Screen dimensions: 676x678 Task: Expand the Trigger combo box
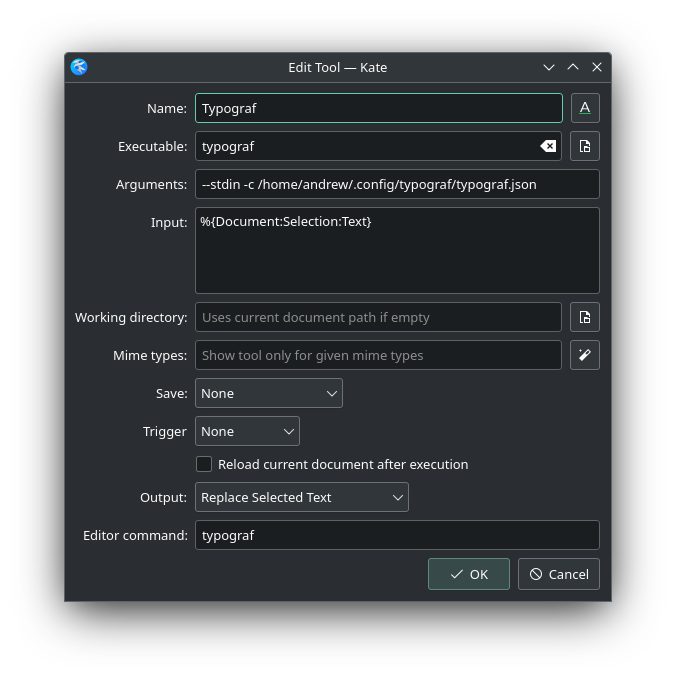click(247, 431)
